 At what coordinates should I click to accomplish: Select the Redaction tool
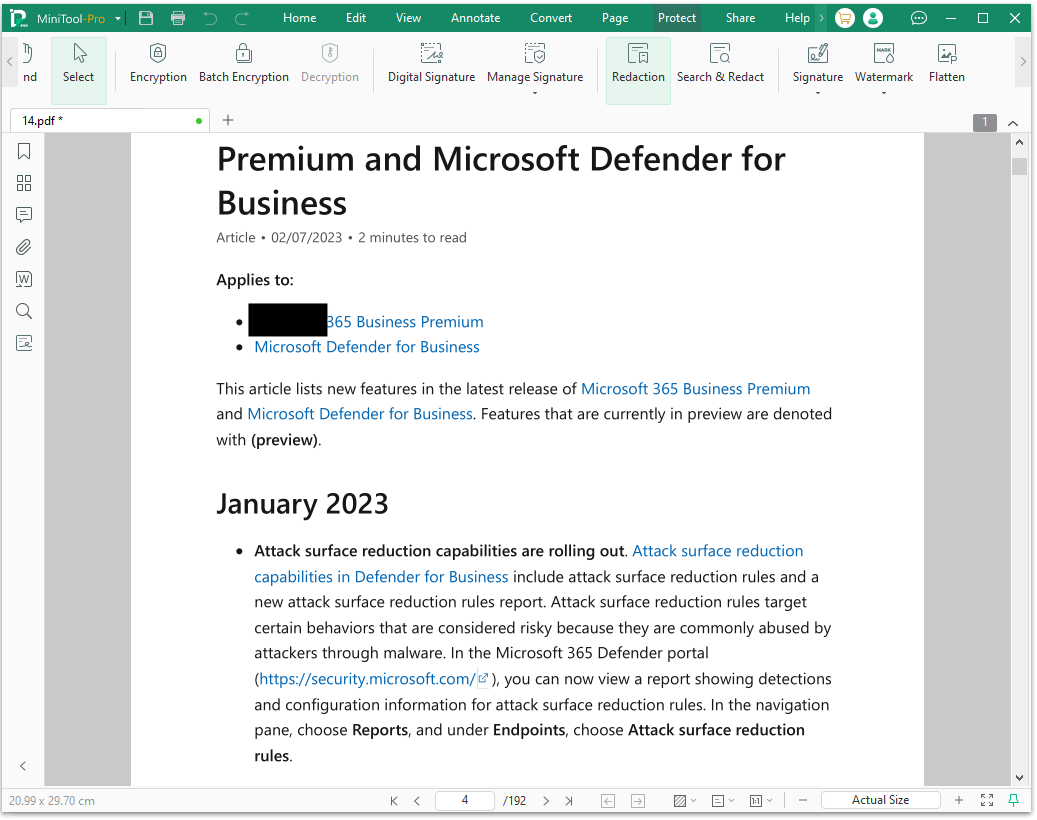[638, 64]
